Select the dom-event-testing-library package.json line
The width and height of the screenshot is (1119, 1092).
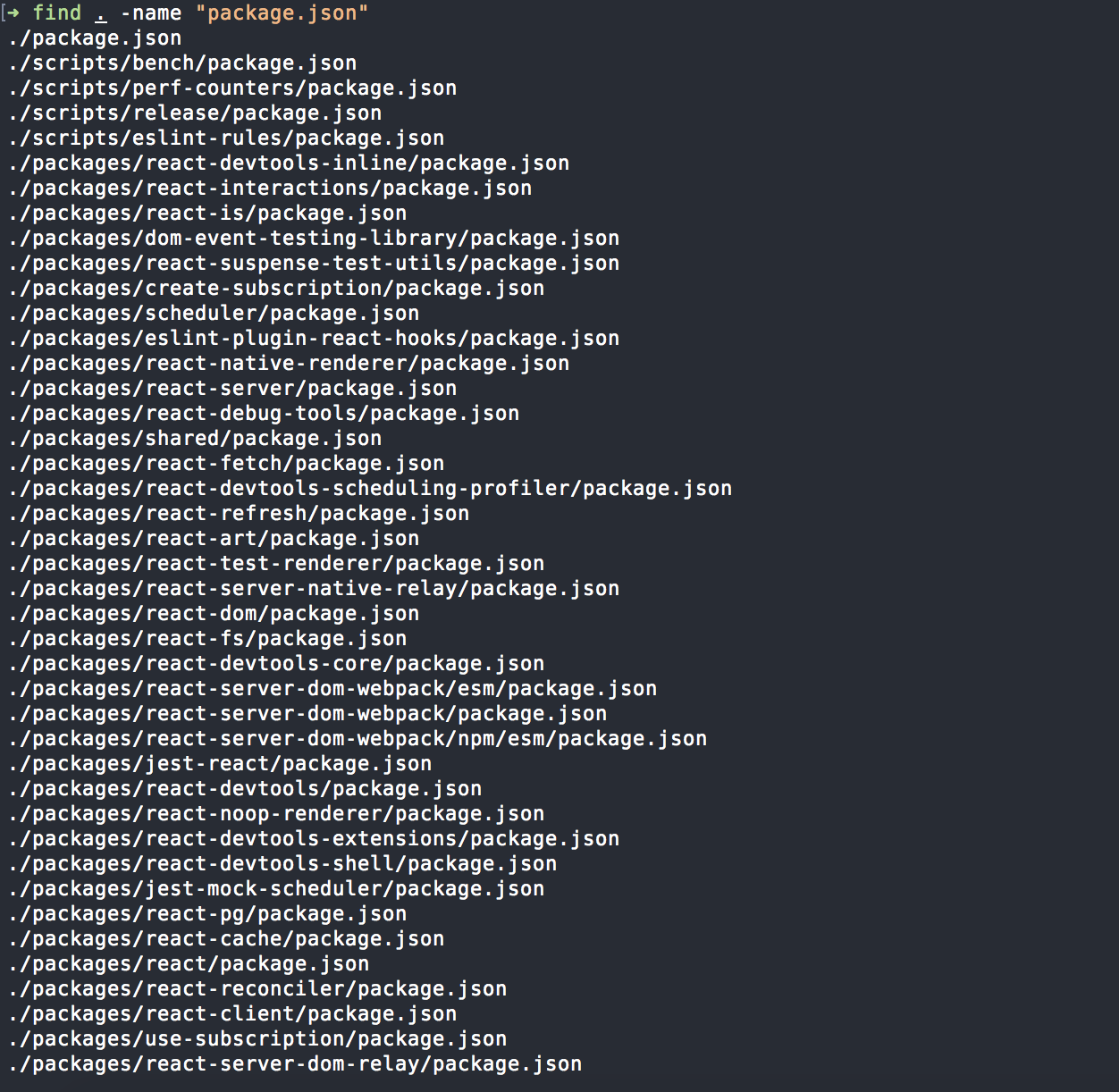pos(314,238)
